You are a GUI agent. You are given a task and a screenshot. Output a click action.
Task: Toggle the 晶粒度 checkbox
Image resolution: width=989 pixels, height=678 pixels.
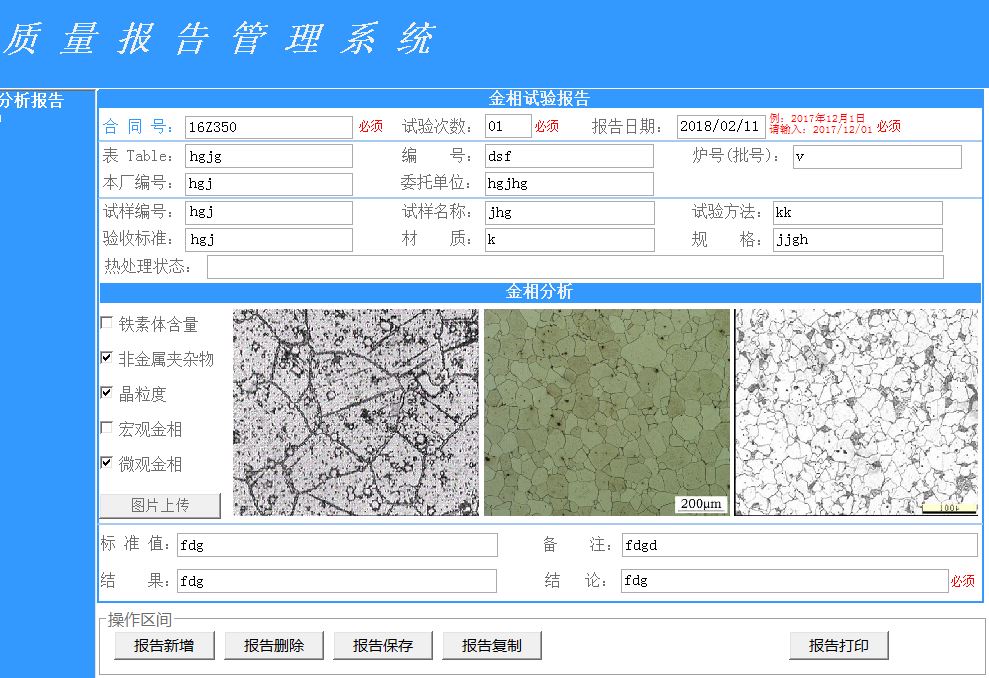tap(107, 393)
